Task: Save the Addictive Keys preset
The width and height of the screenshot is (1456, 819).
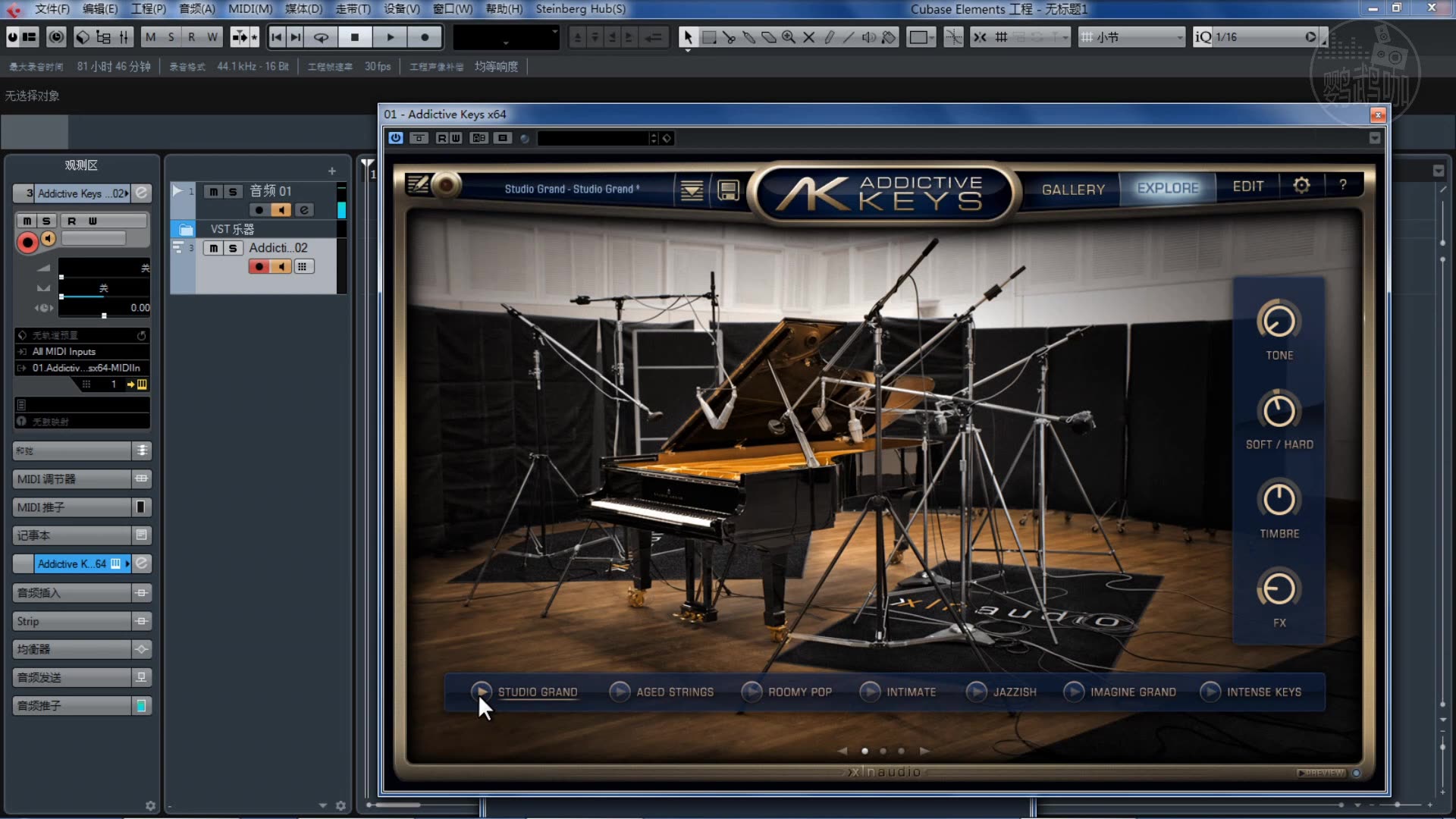Action: coord(728,190)
